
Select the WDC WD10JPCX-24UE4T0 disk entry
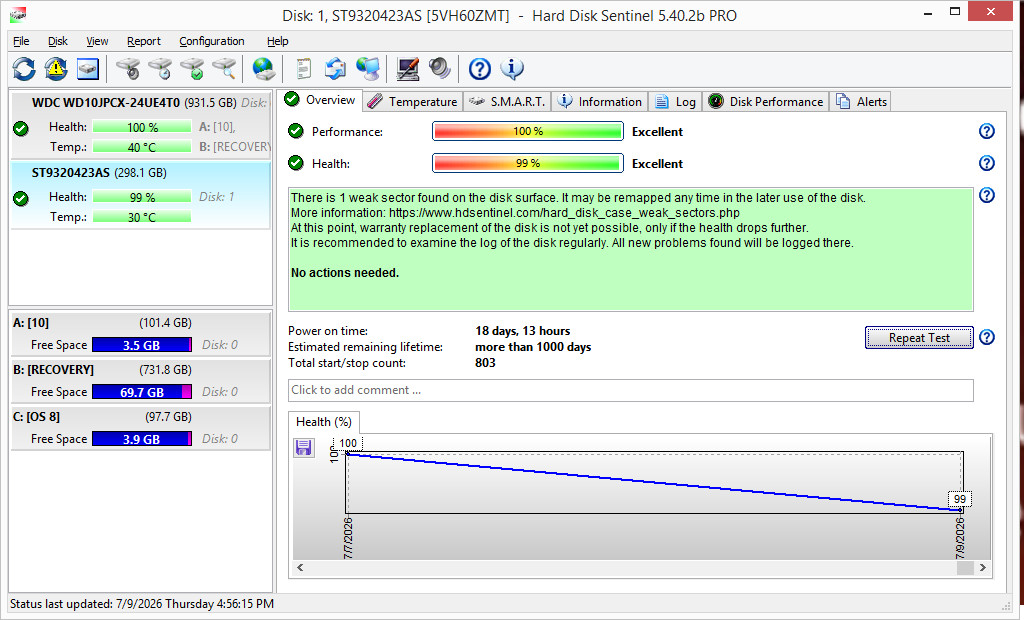pos(140,124)
